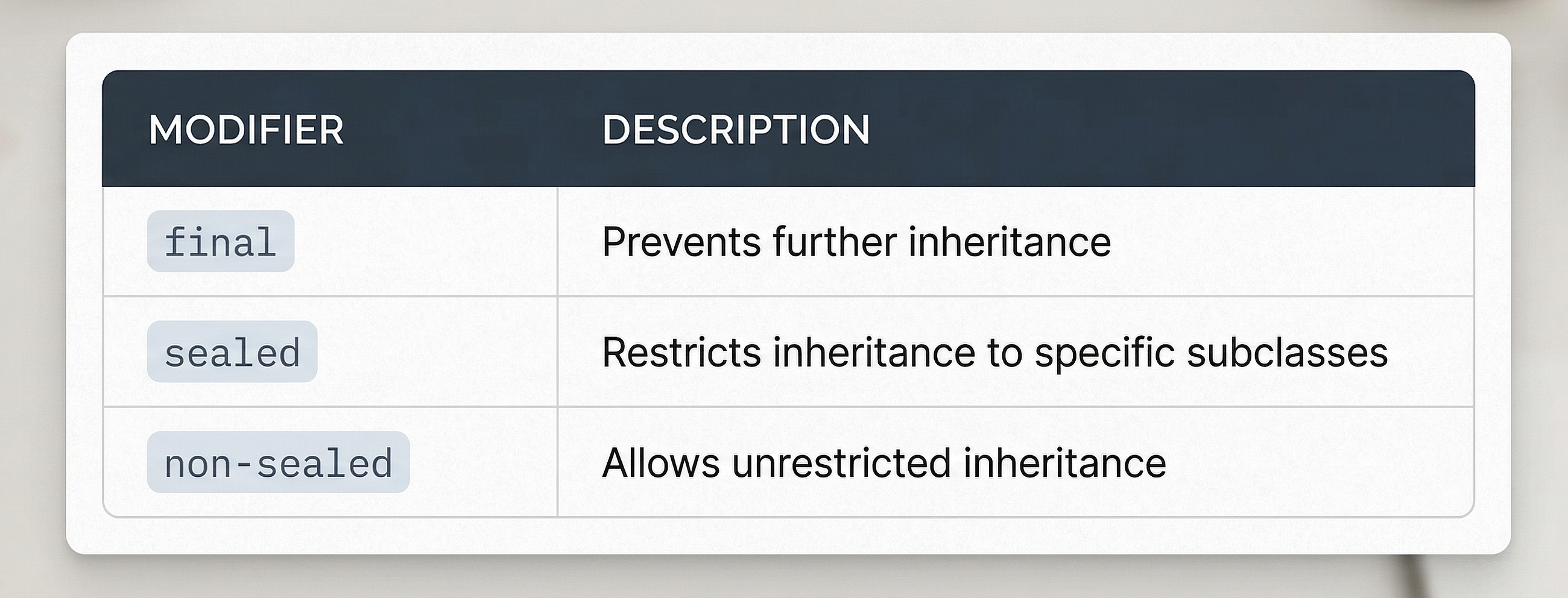Click the word 'further' in first description
1568x598 pixels.
(835, 242)
